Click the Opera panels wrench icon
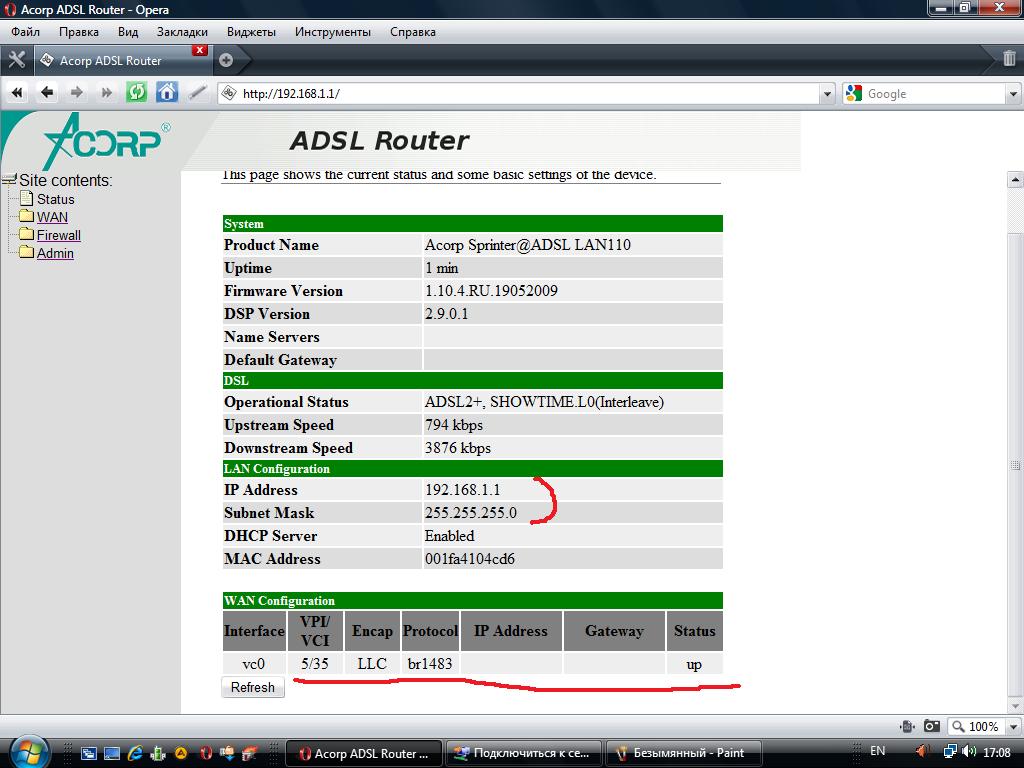 [x=16, y=59]
